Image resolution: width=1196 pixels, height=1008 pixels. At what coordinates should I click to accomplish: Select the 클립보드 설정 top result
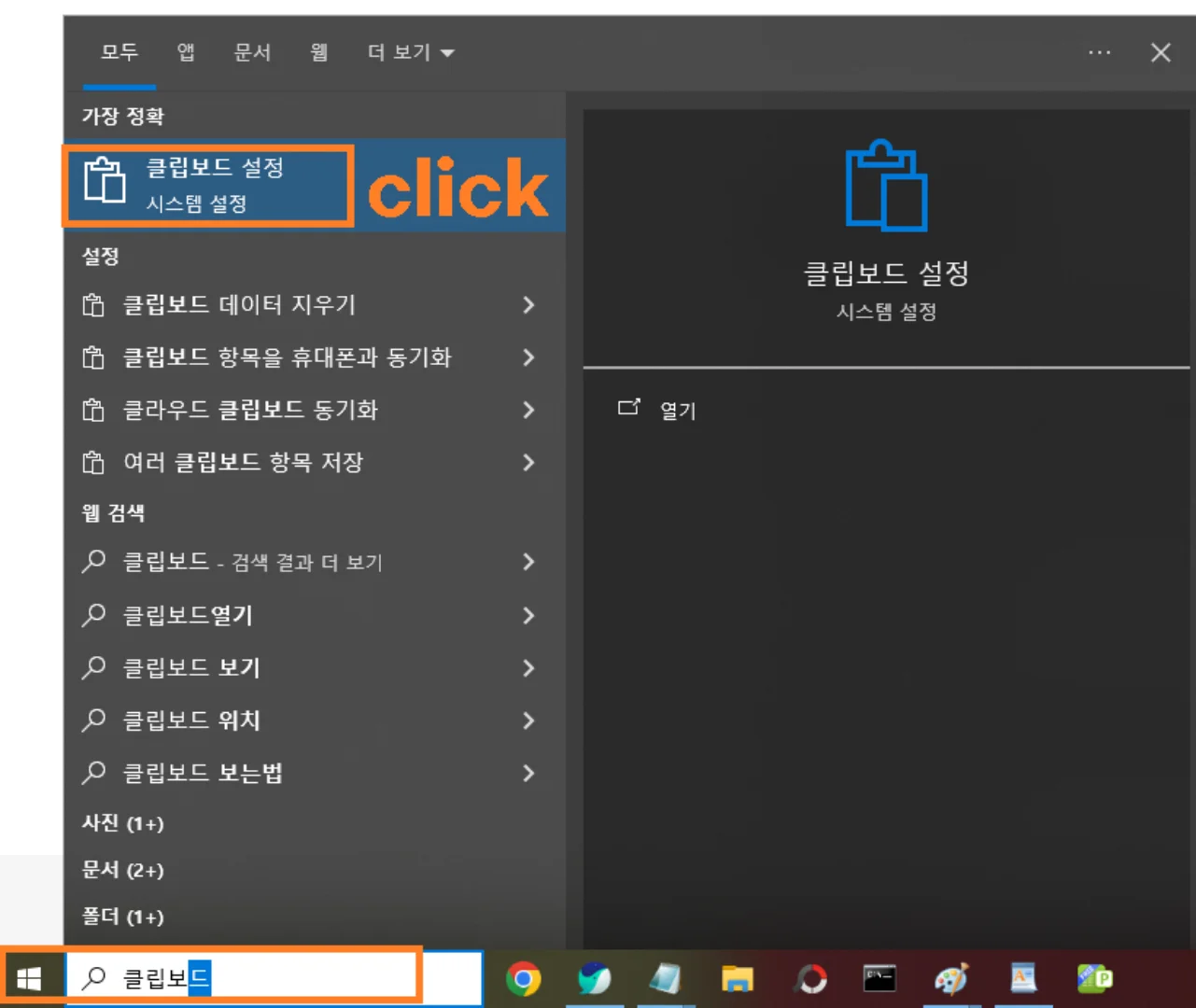point(207,184)
